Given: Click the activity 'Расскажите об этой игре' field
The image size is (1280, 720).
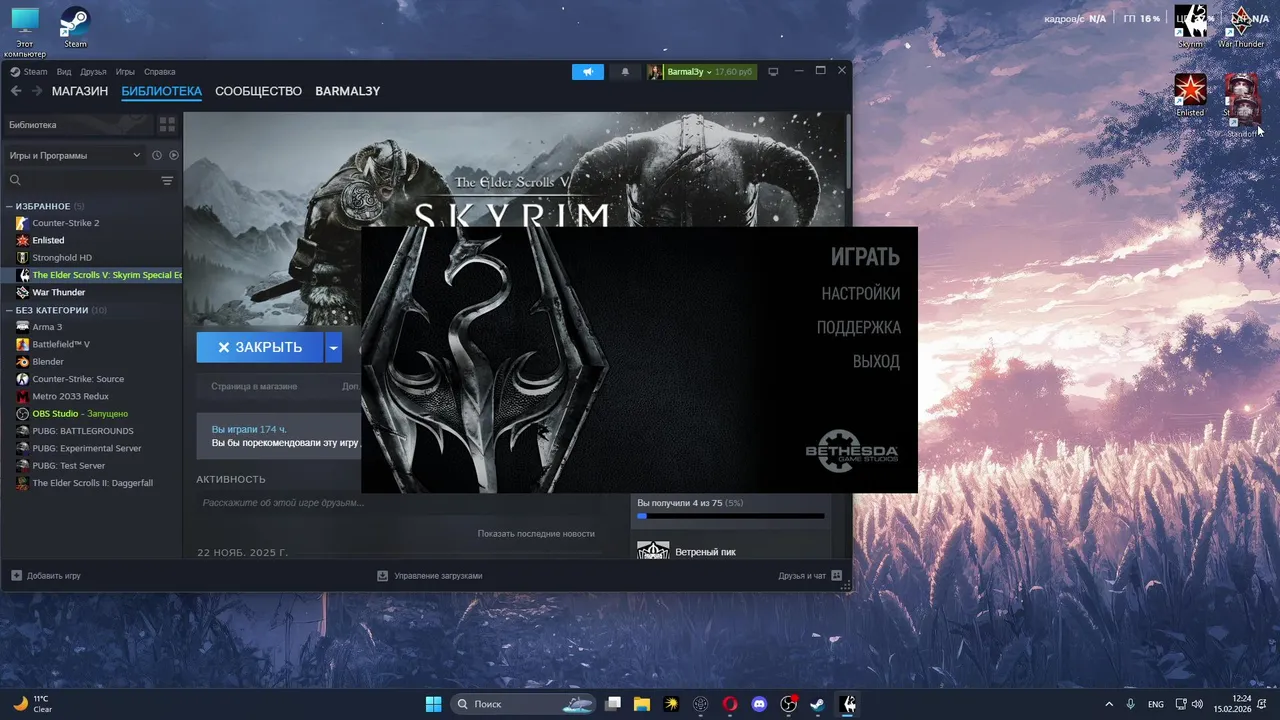Looking at the screenshot, I should coord(282,503).
